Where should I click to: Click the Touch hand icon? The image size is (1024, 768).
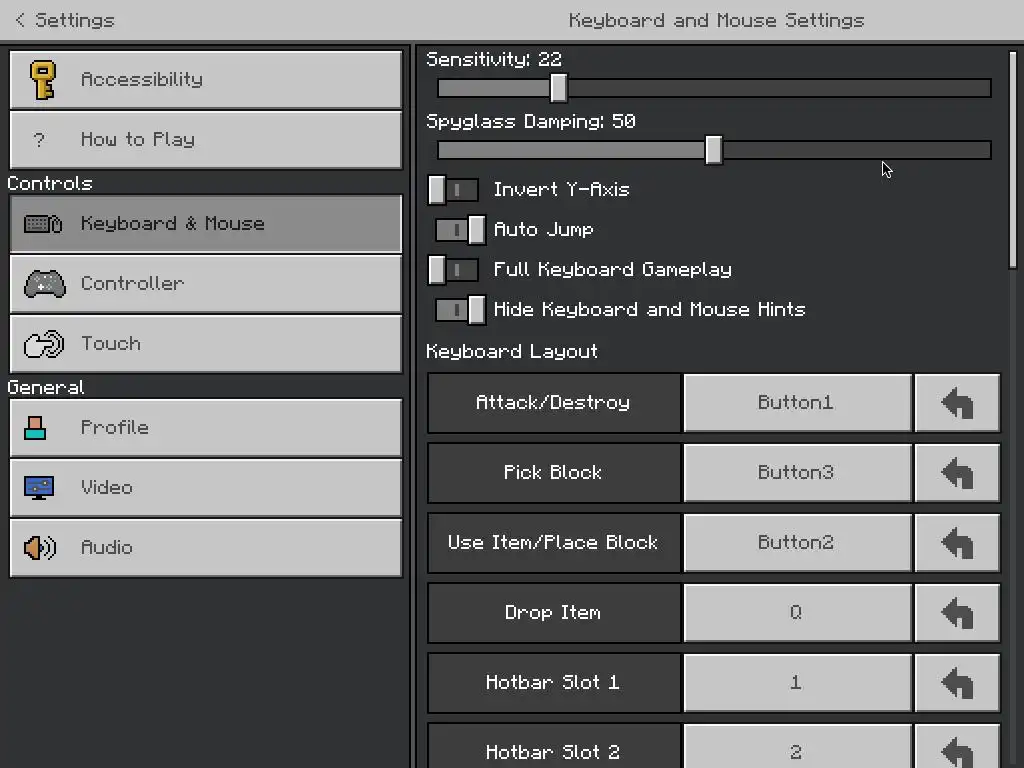point(44,344)
